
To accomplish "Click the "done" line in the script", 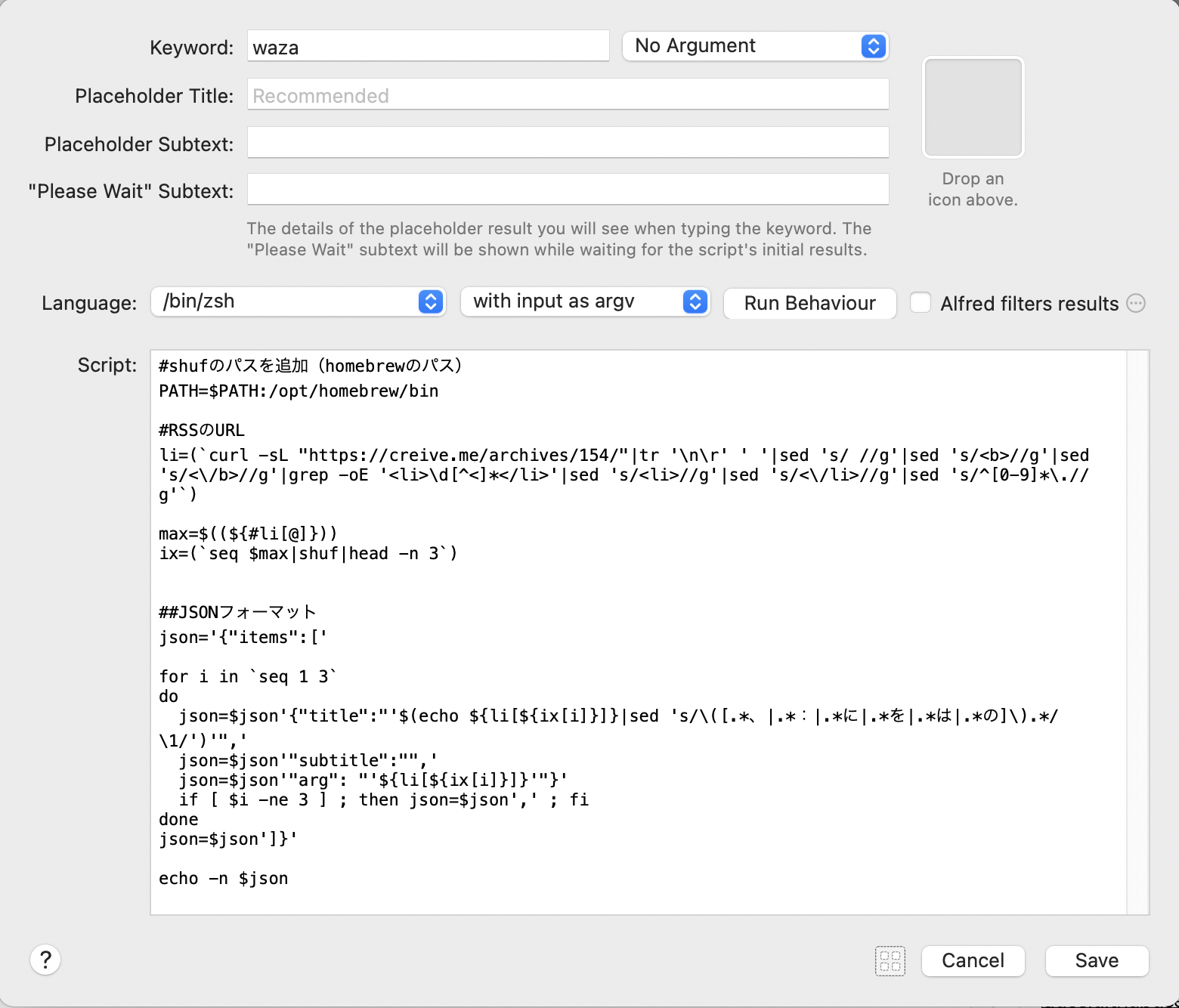I will click(x=178, y=819).
